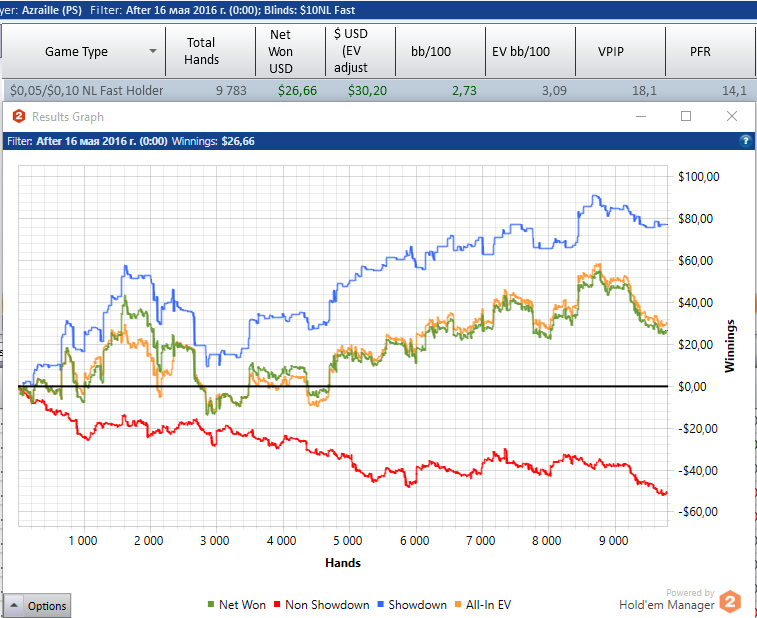
Task: Click the $ USD (EV adjust) column header
Action: (x=360, y=51)
